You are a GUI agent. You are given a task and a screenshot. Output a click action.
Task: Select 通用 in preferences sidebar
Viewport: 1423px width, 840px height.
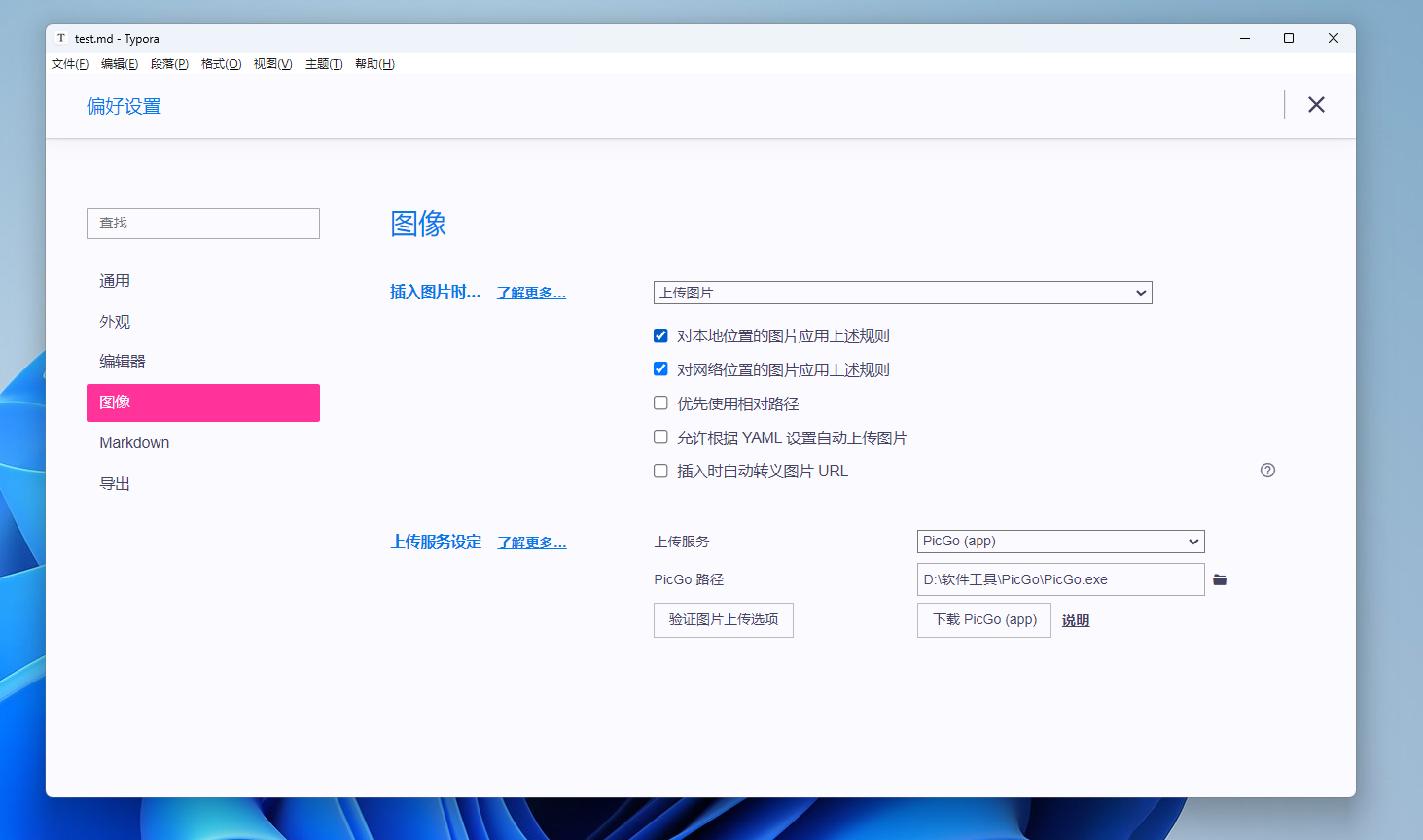[203, 281]
